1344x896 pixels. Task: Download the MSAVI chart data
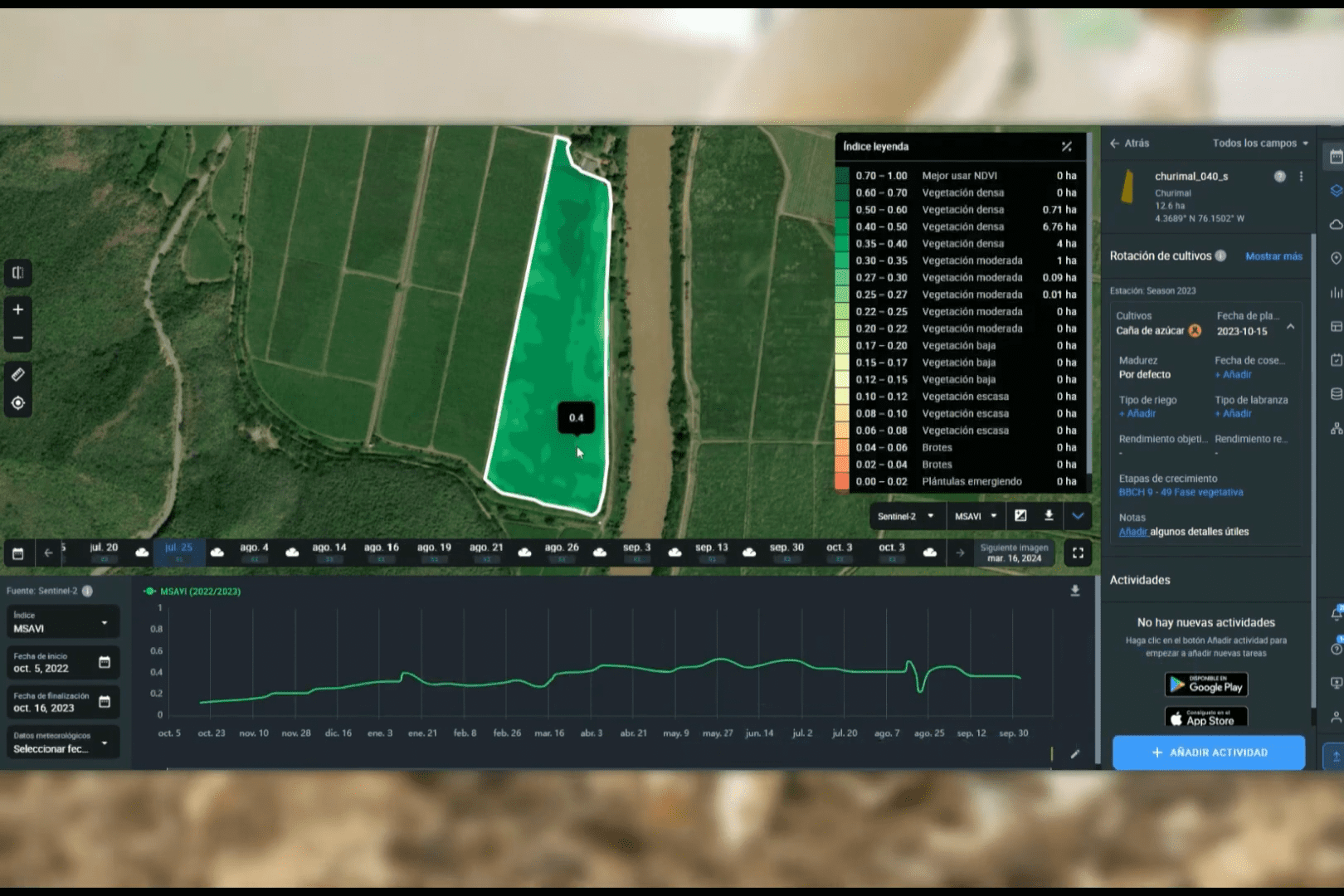(1075, 591)
